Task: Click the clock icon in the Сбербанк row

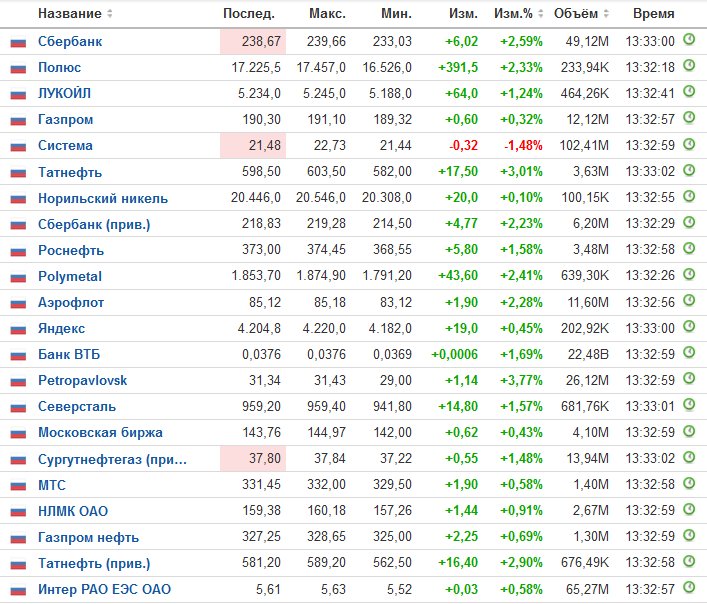Action: point(689,40)
